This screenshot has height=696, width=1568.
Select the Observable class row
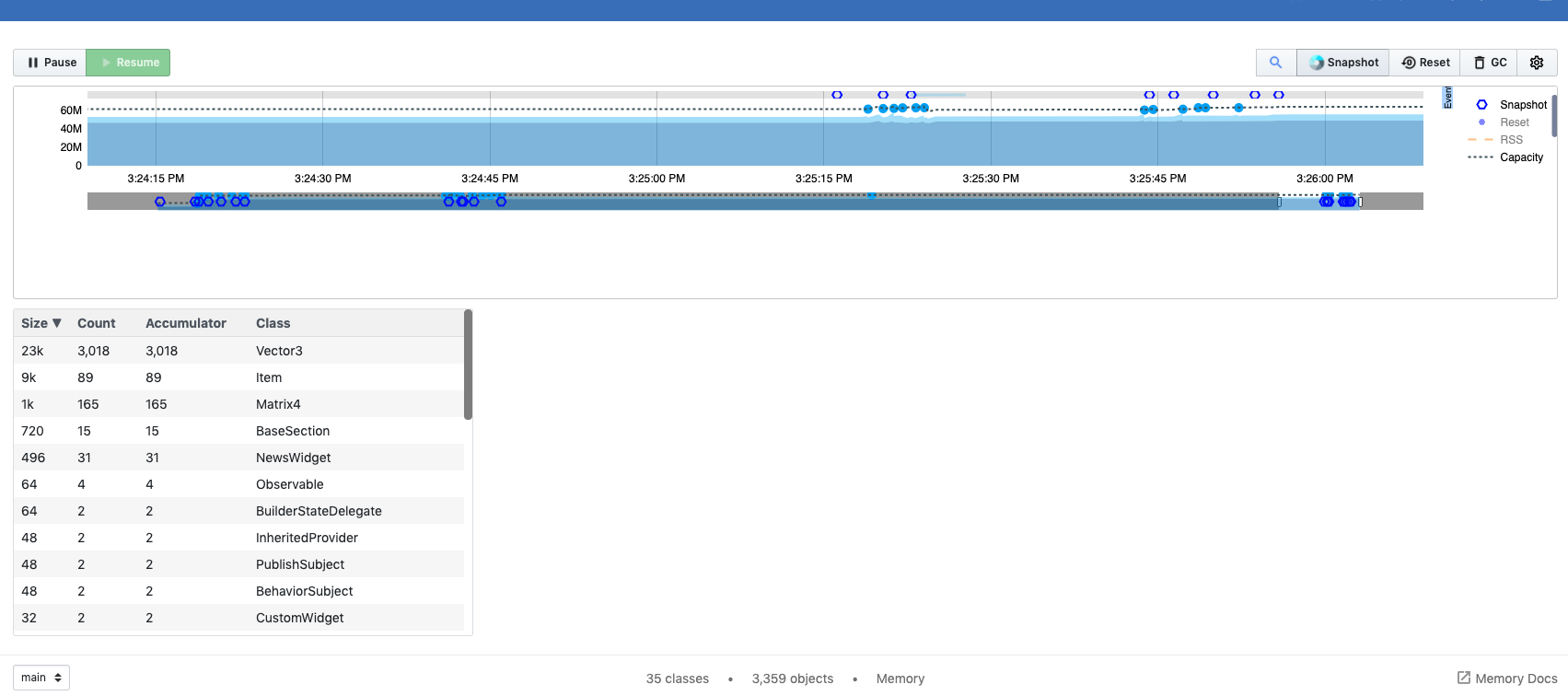(x=238, y=484)
